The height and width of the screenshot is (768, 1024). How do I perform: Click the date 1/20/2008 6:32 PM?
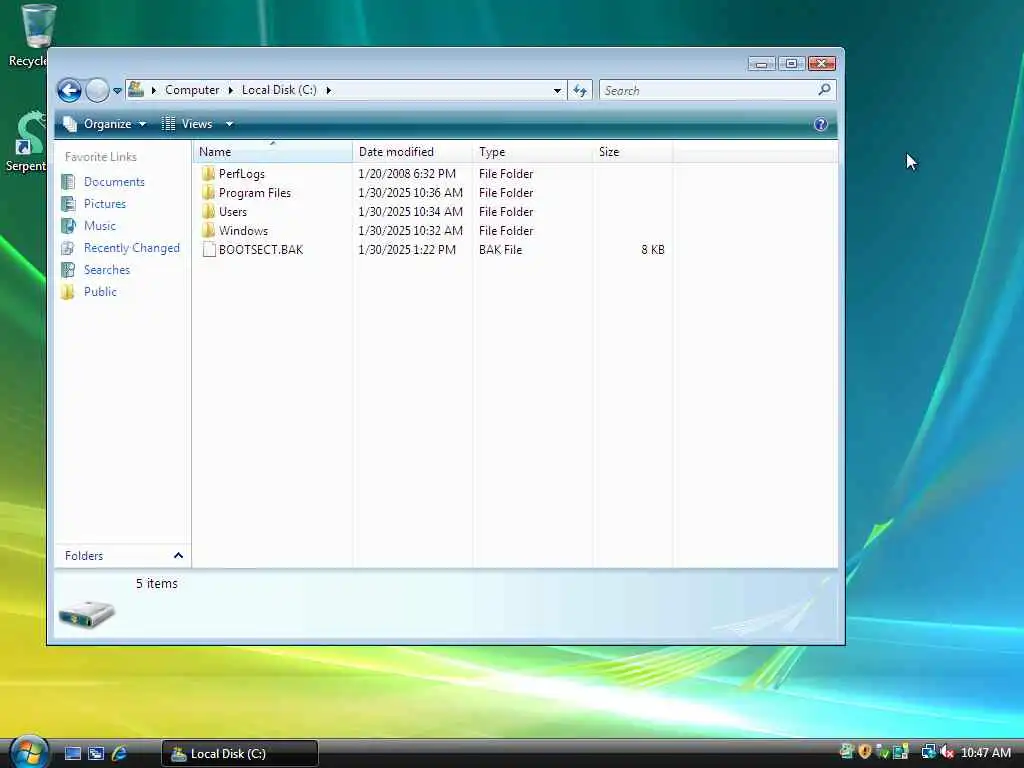click(x=407, y=174)
